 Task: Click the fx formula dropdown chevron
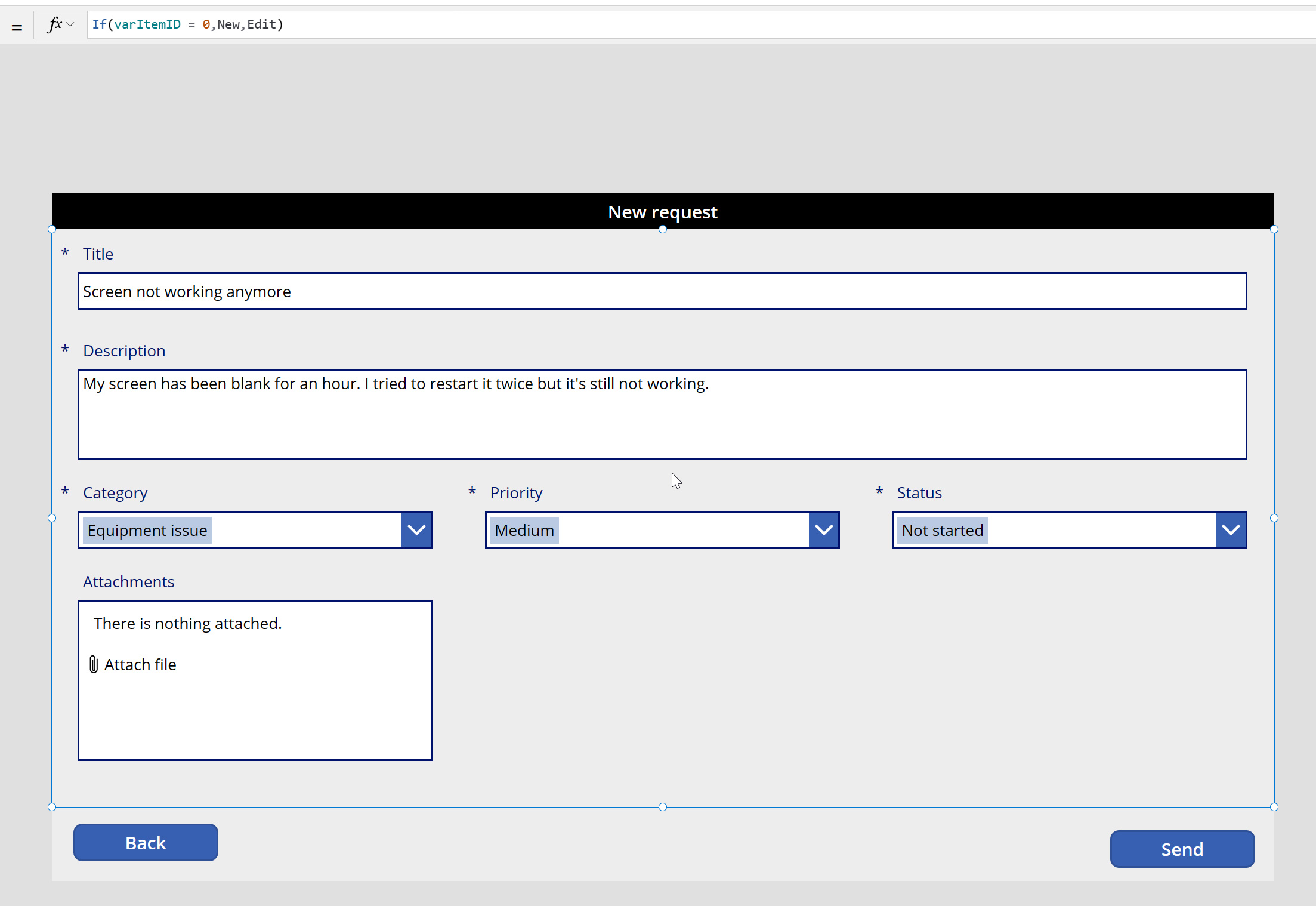coord(70,24)
